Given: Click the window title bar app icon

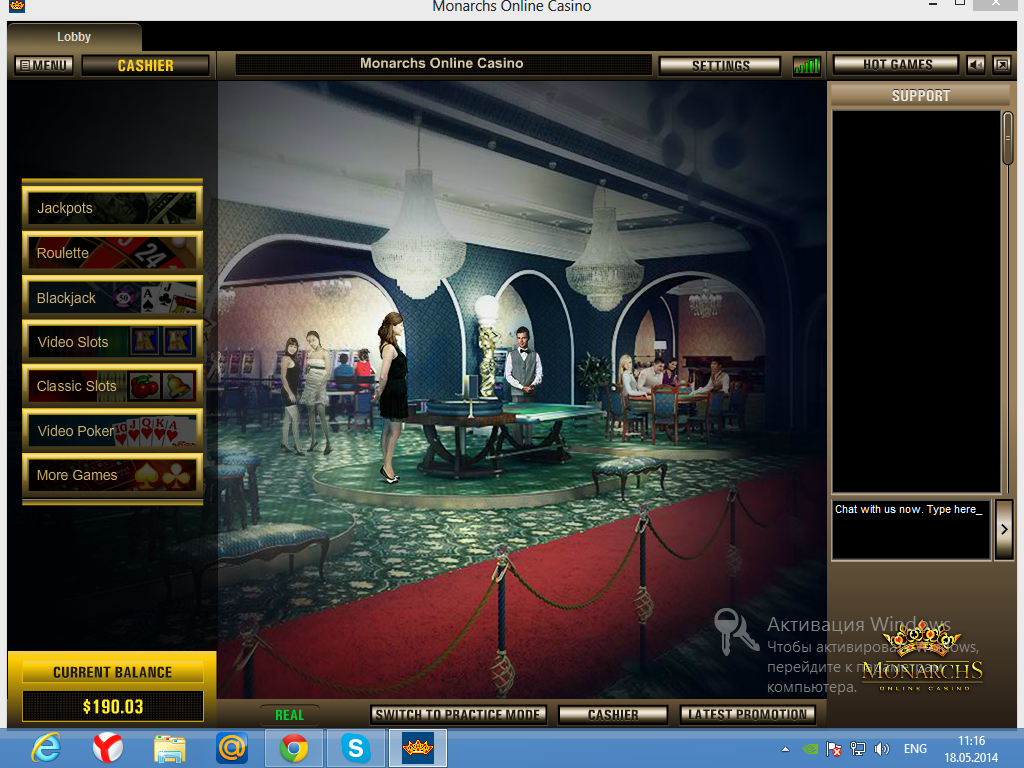Looking at the screenshot, I should 17,6.
